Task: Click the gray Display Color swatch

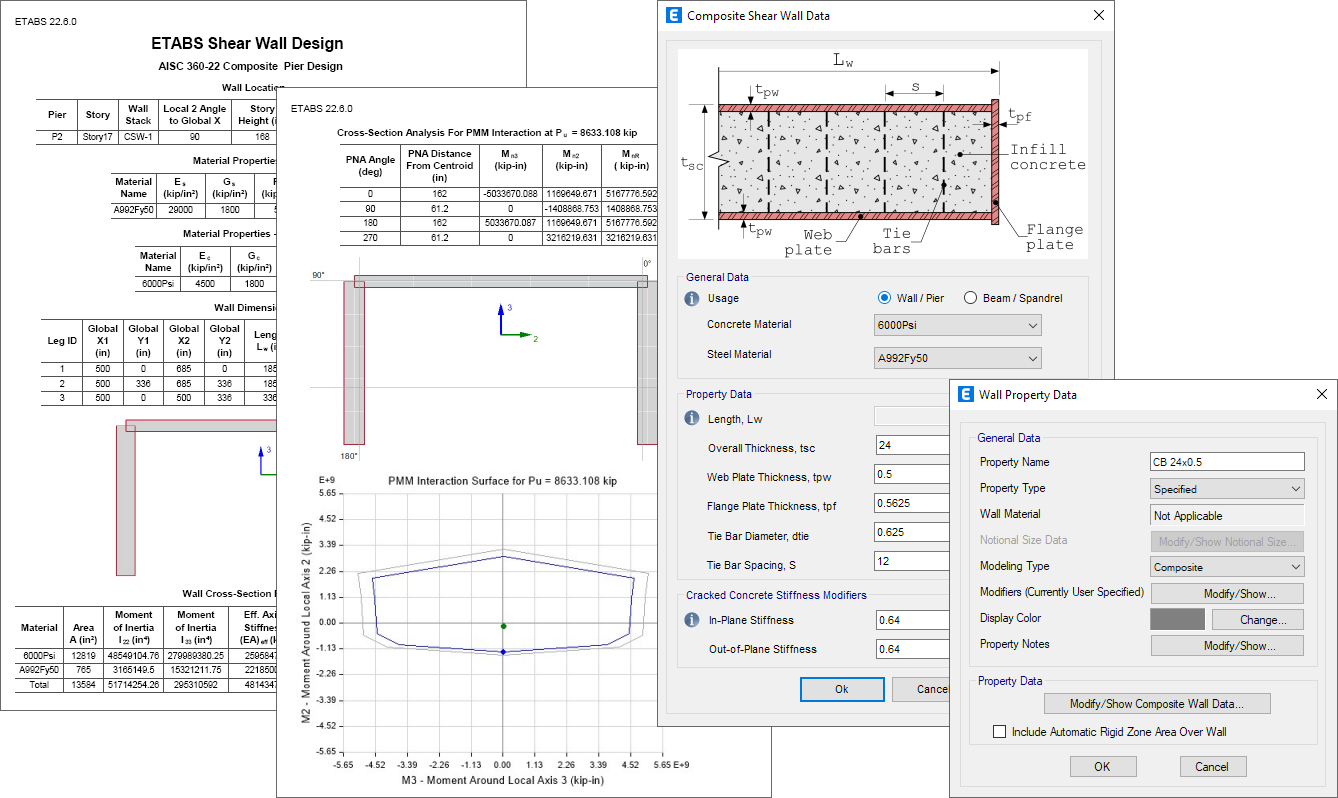Action: click(x=1177, y=620)
